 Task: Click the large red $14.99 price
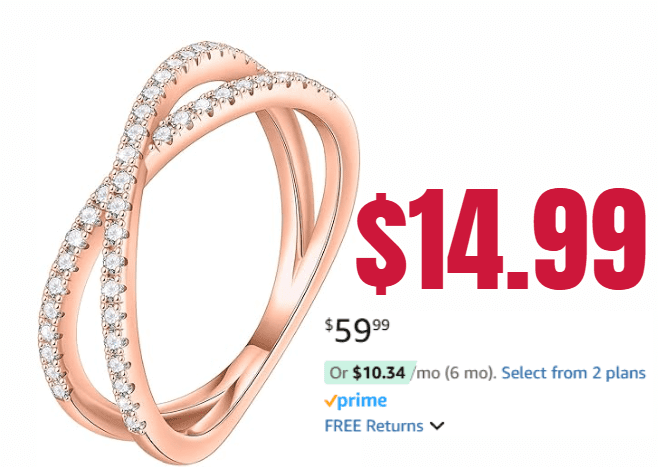tap(500, 240)
